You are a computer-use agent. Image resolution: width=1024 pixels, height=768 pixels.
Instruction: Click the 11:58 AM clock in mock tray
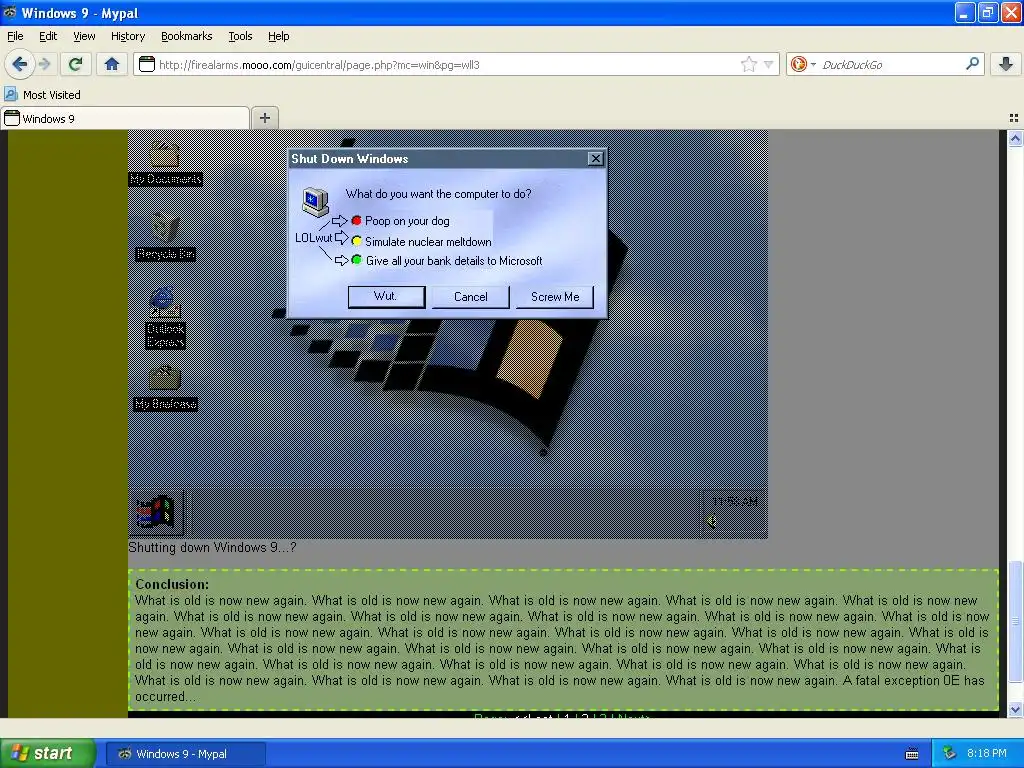tap(735, 502)
